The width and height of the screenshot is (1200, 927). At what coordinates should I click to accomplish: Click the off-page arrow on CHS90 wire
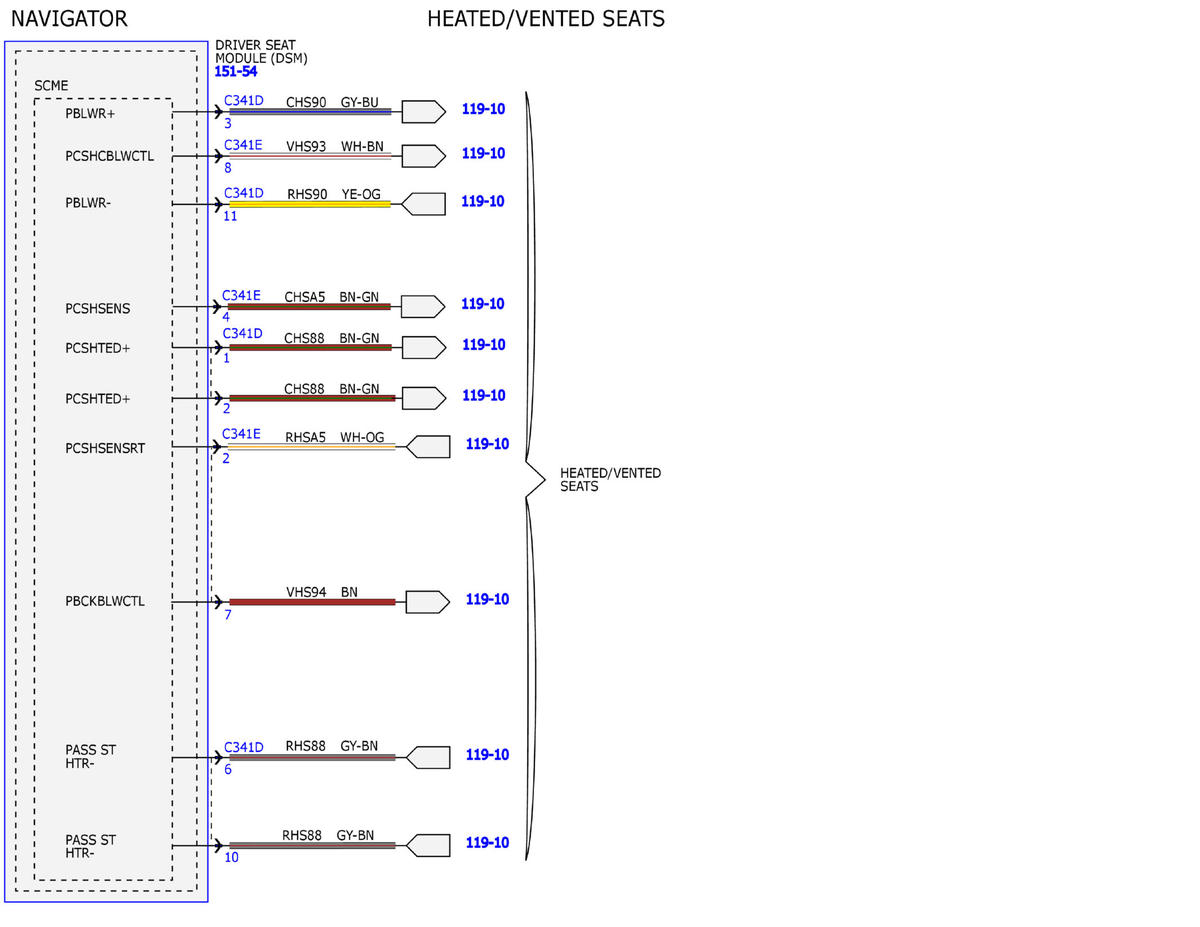pyautogui.click(x=423, y=111)
